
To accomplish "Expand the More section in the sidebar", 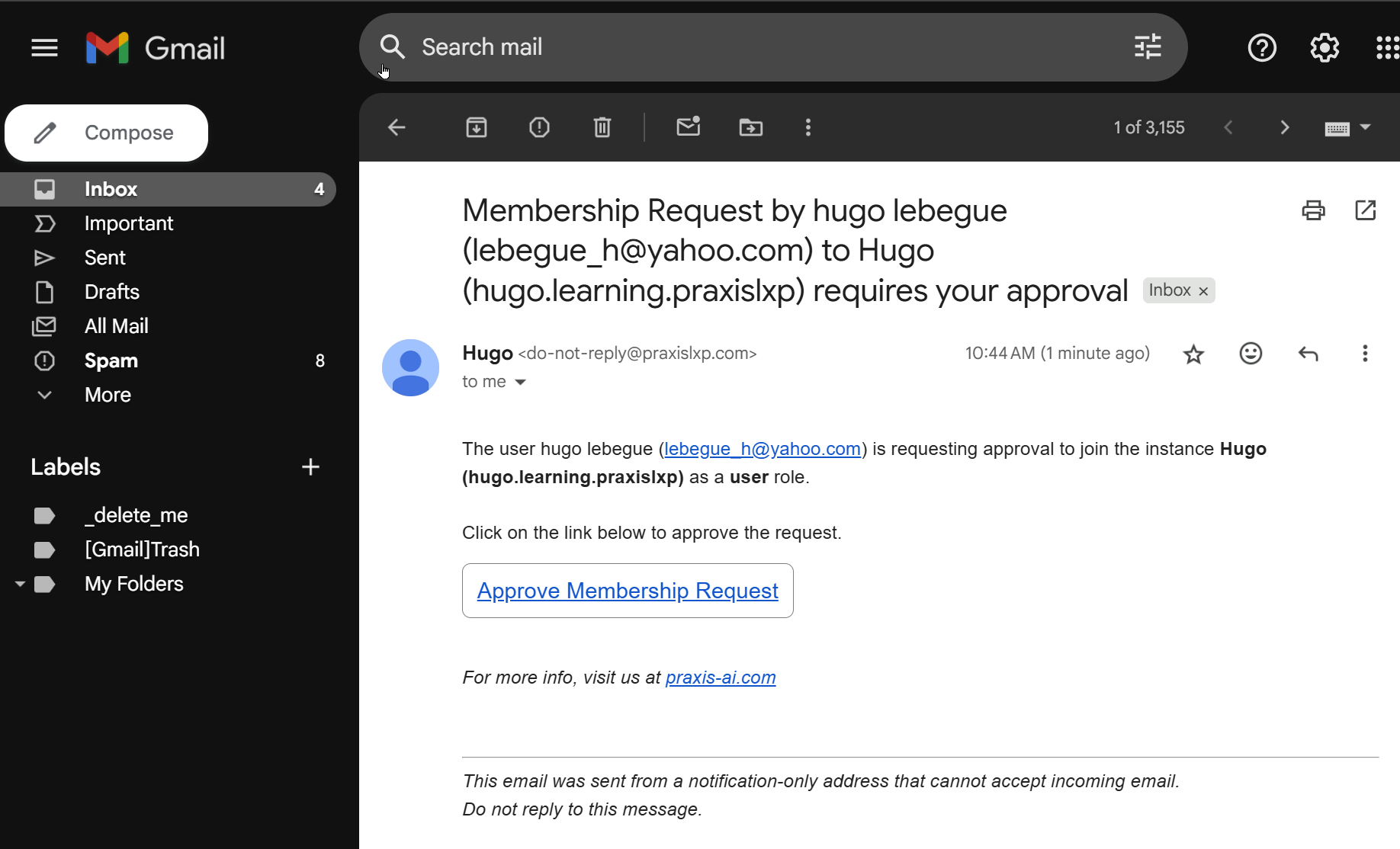I will pos(107,395).
